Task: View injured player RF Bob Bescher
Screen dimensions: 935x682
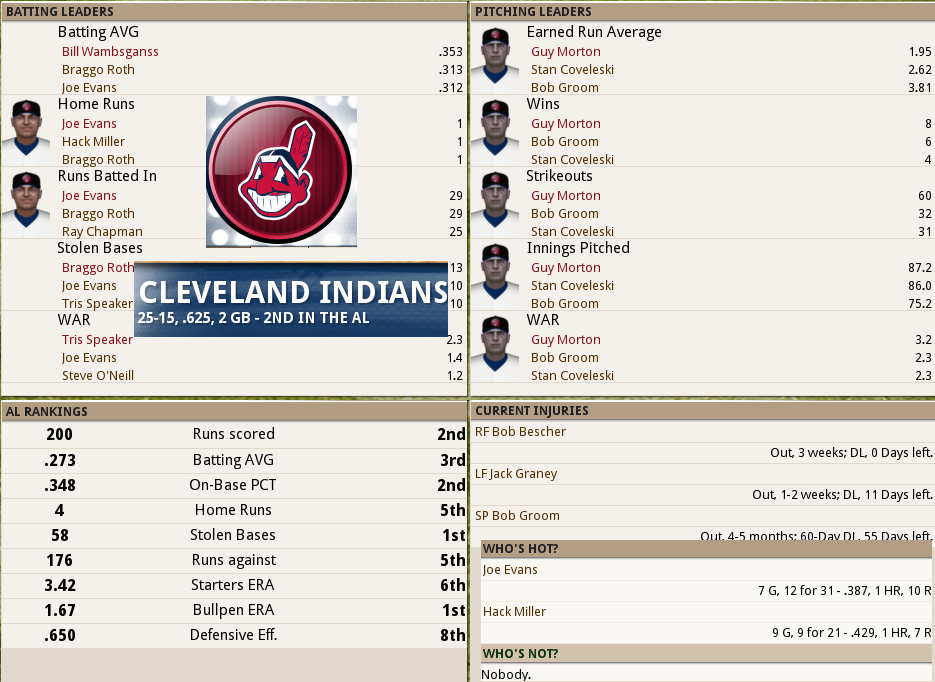Action: click(520, 432)
